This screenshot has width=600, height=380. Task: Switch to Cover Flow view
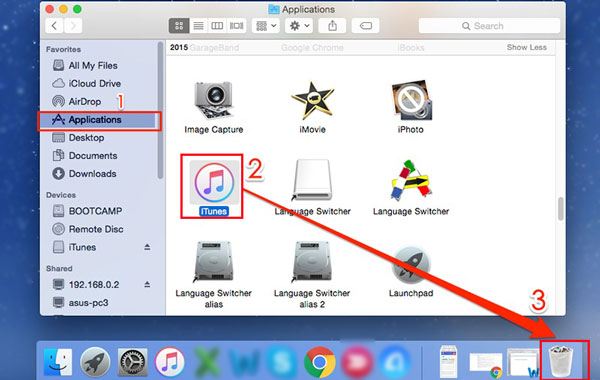[236, 26]
